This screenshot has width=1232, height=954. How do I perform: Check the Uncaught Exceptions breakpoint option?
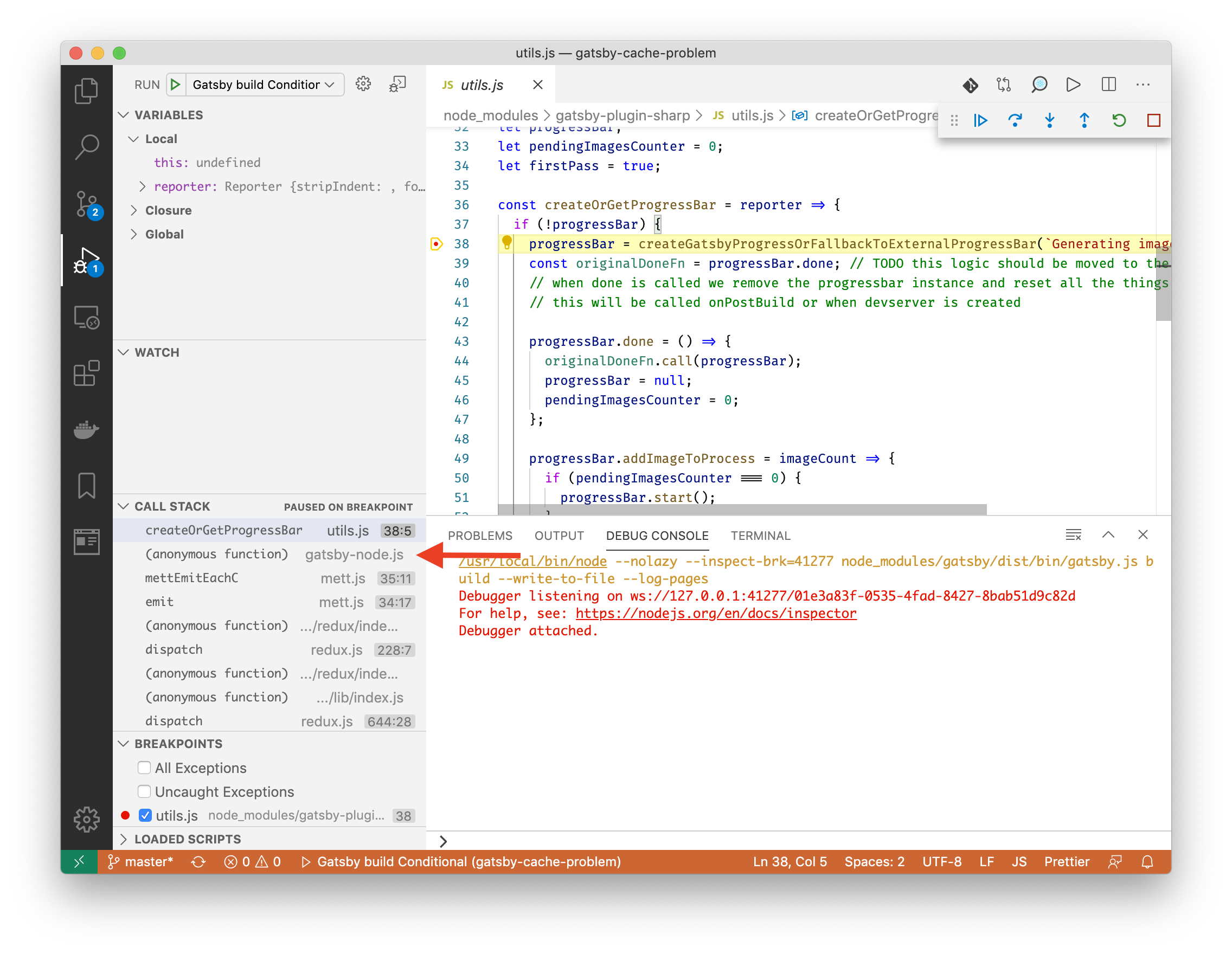click(144, 791)
